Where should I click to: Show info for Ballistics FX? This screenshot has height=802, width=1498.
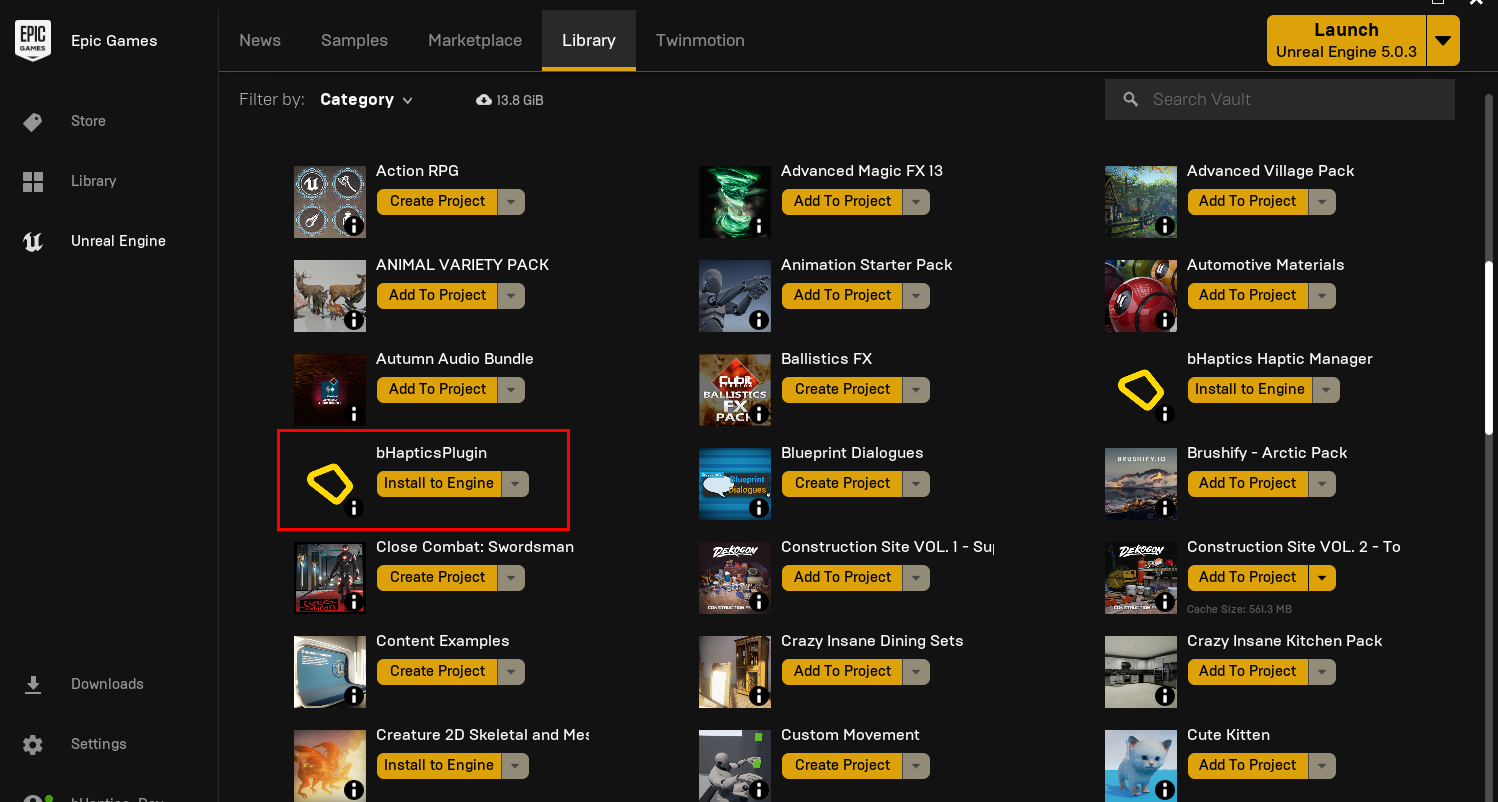pos(759,414)
